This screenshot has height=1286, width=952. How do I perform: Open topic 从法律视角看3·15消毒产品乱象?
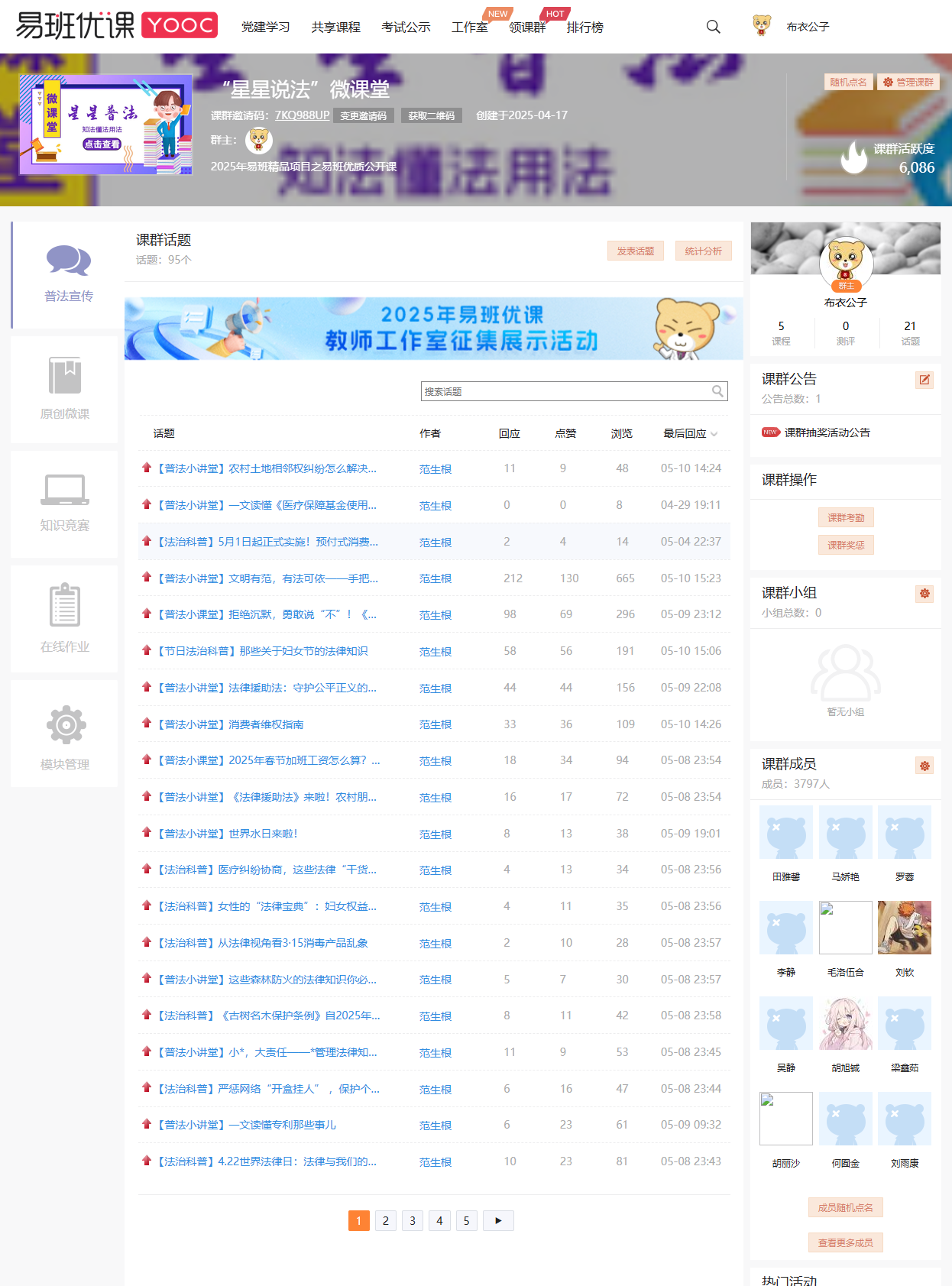(x=262, y=943)
